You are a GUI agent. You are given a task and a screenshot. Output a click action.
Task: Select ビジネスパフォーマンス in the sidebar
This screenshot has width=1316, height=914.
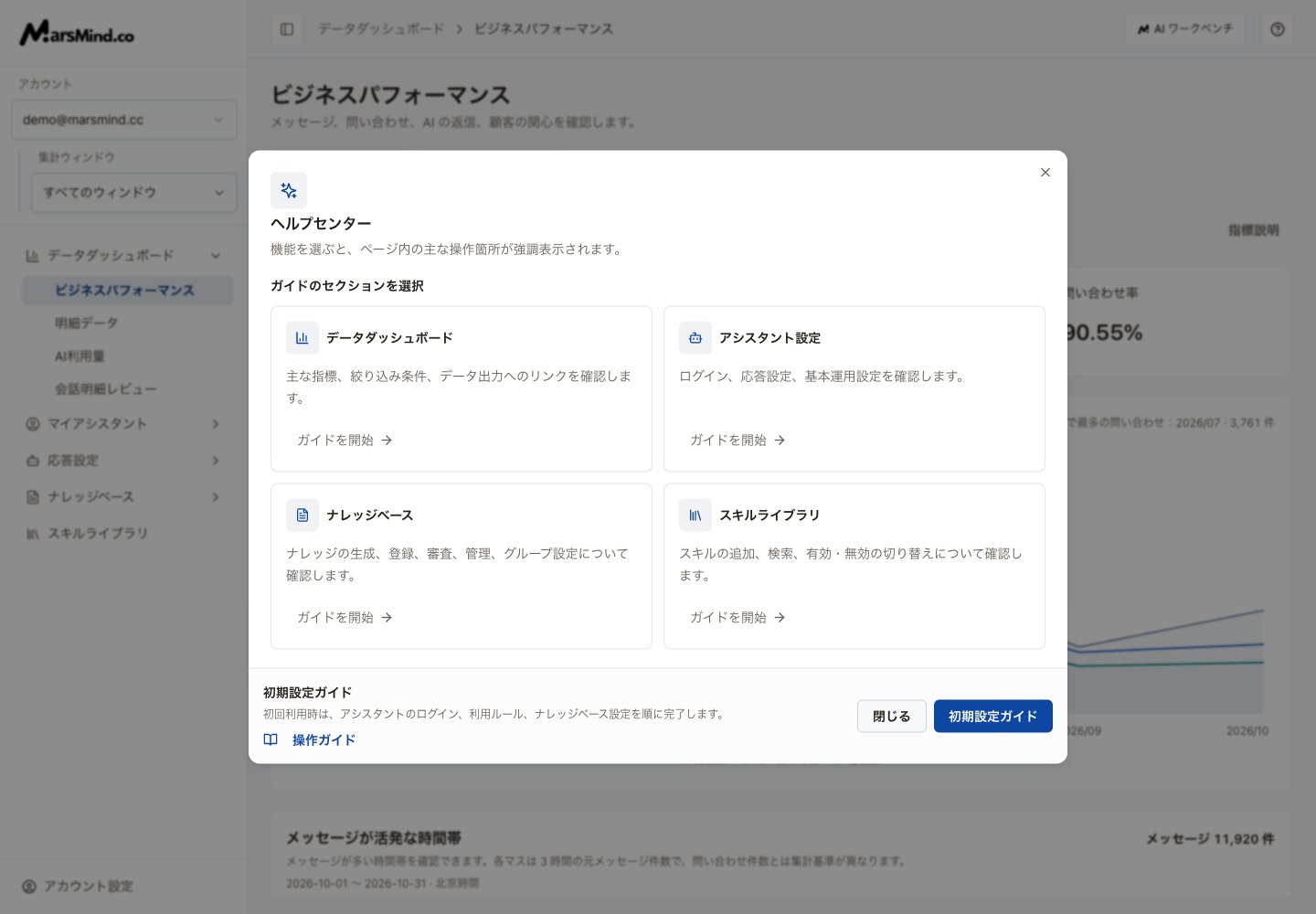click(x=128, y=291)
